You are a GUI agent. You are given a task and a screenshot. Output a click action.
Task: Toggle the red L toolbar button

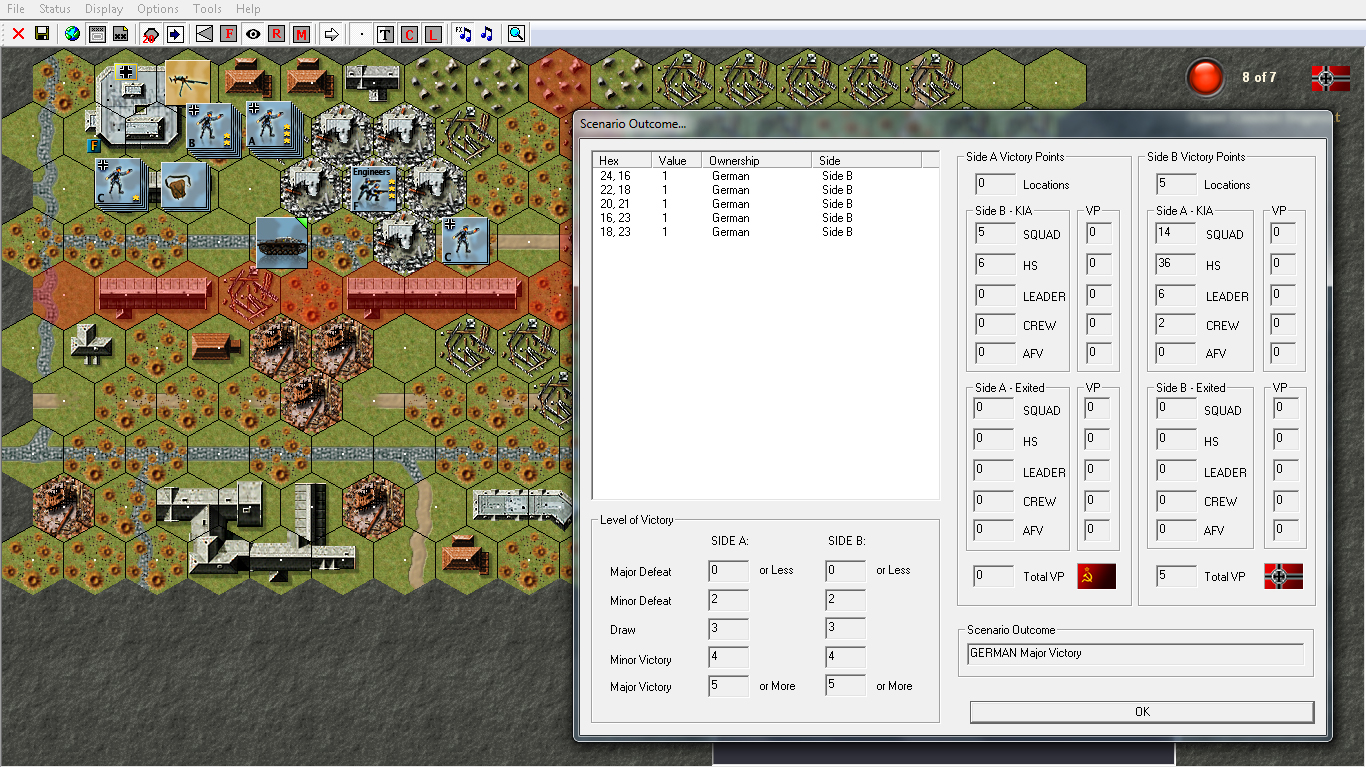coord(433,34)
